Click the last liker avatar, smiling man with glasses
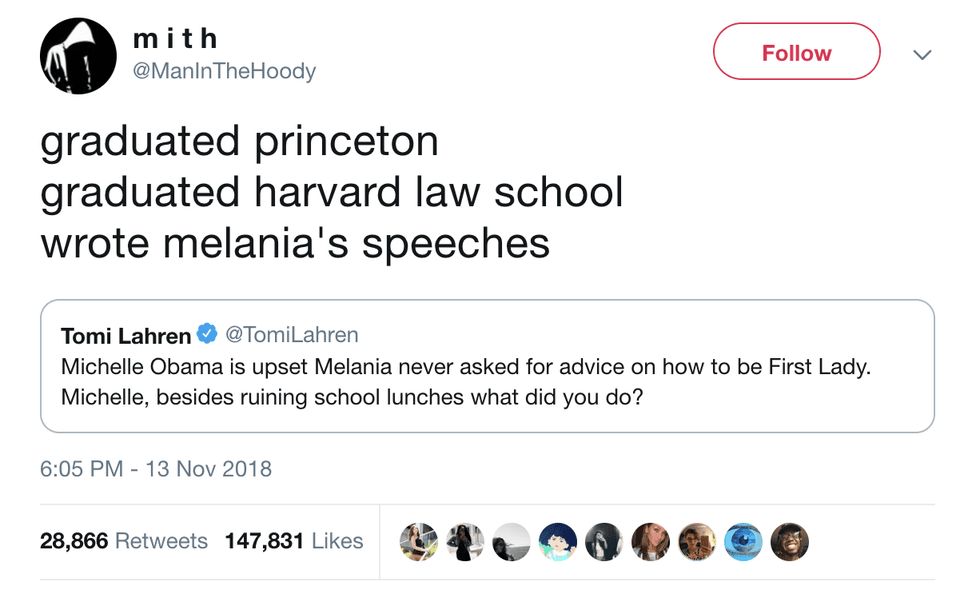 [790, 541]
